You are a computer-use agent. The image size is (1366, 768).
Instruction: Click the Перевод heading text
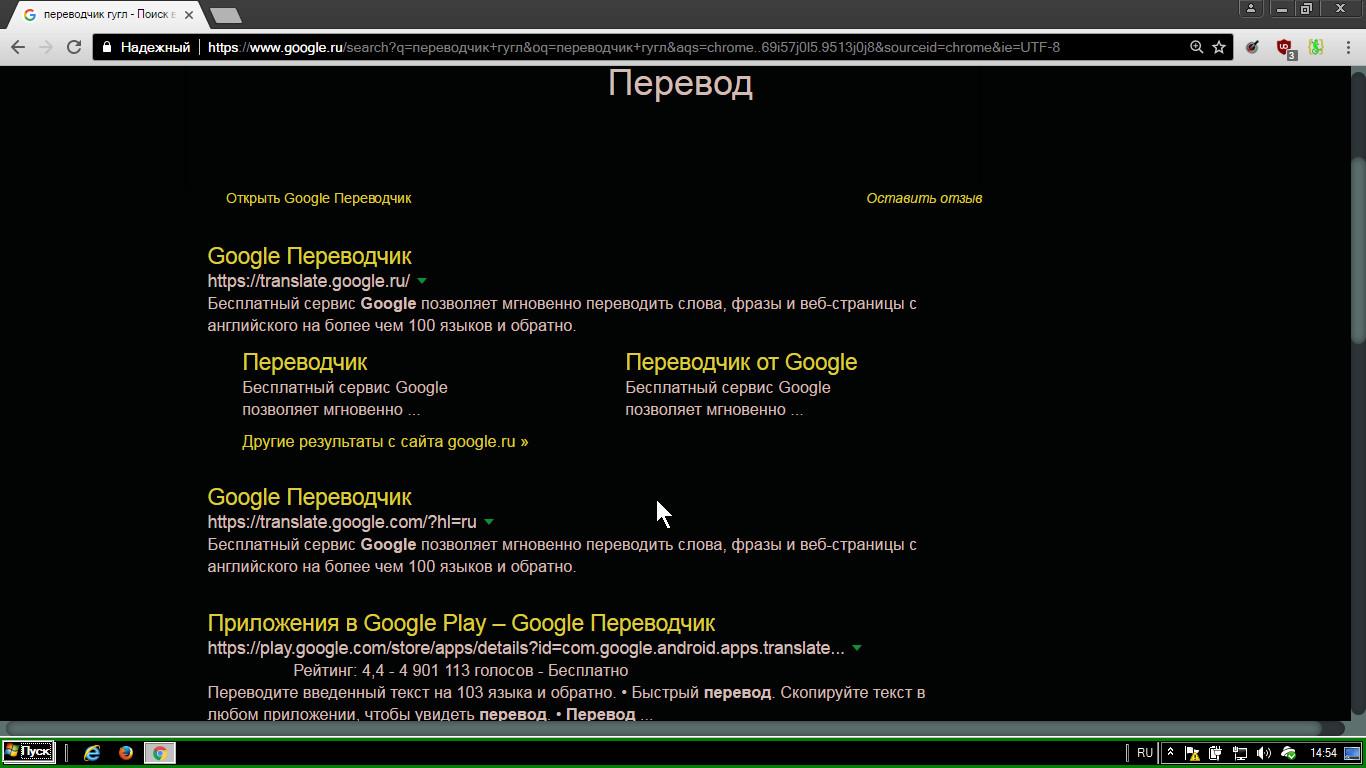click(x=680, y=83)
